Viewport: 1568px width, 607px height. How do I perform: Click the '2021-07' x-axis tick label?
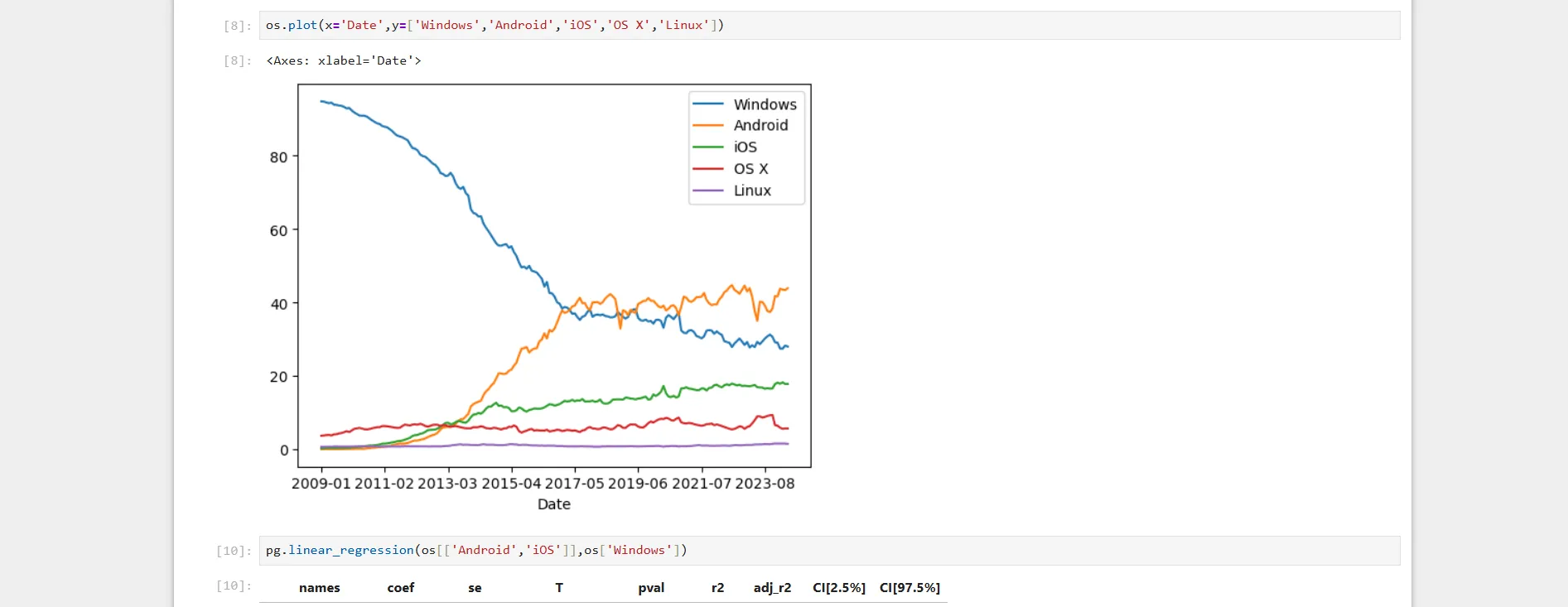tap(702, 484)
